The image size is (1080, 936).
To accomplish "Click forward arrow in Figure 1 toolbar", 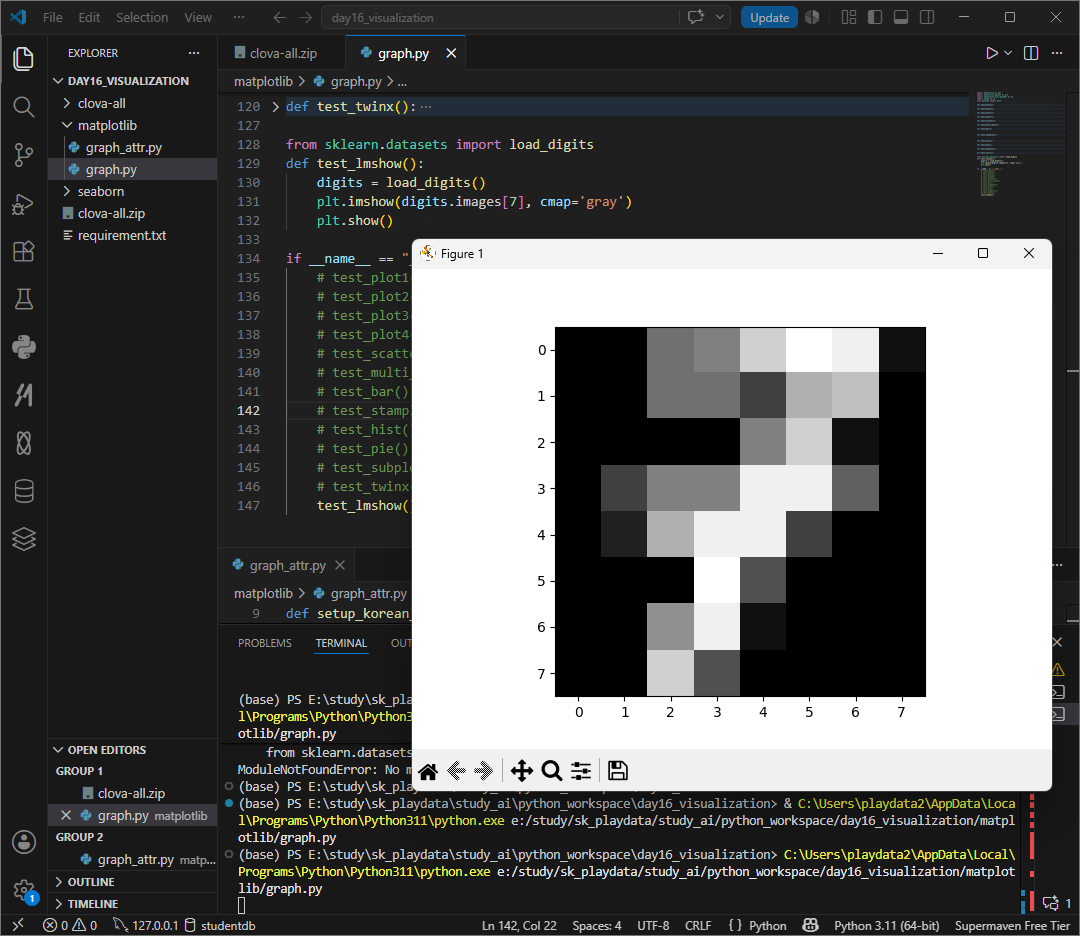I will coord(484,771).
